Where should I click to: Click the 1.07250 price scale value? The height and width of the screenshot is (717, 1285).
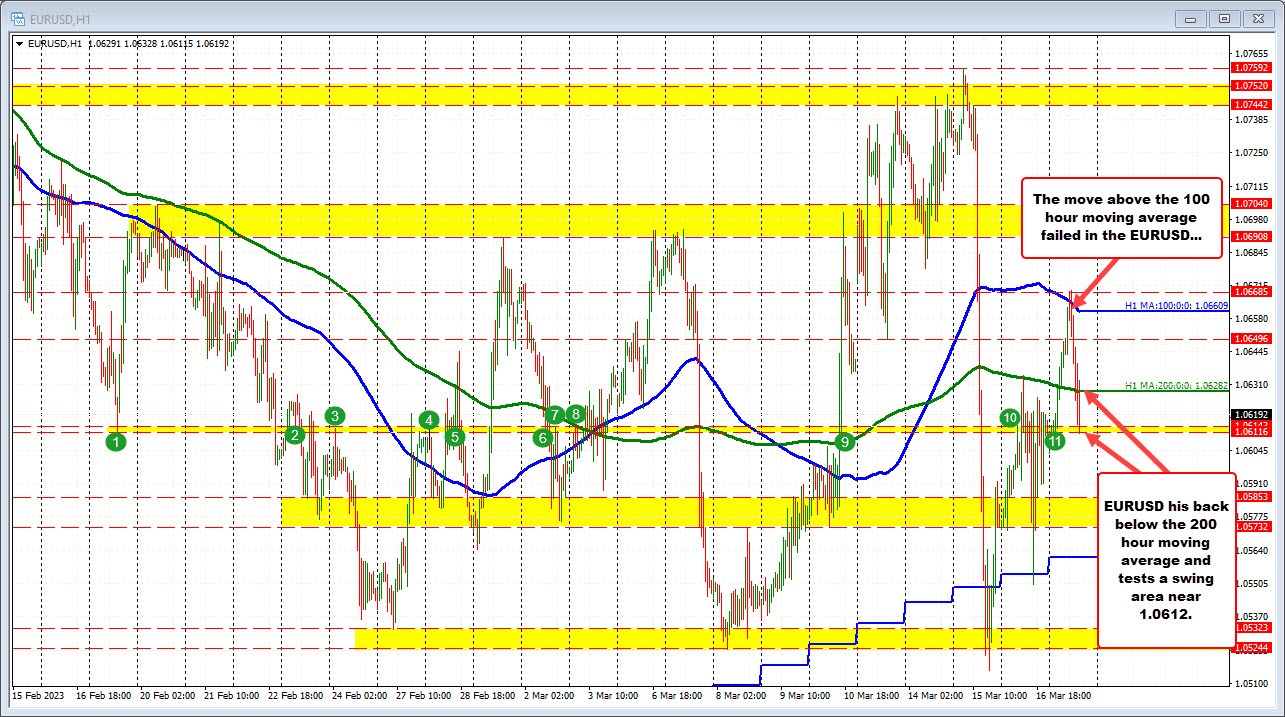click(1251, 152)
